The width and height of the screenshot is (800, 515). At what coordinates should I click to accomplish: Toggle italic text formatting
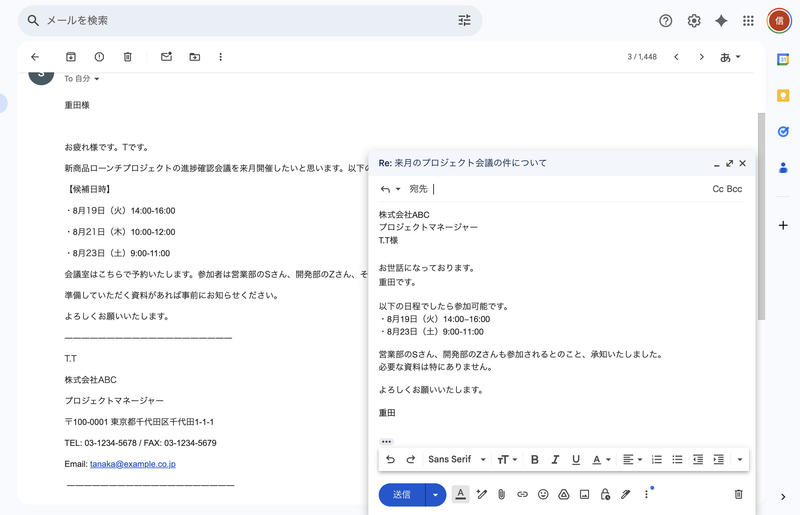coord(555,460)
